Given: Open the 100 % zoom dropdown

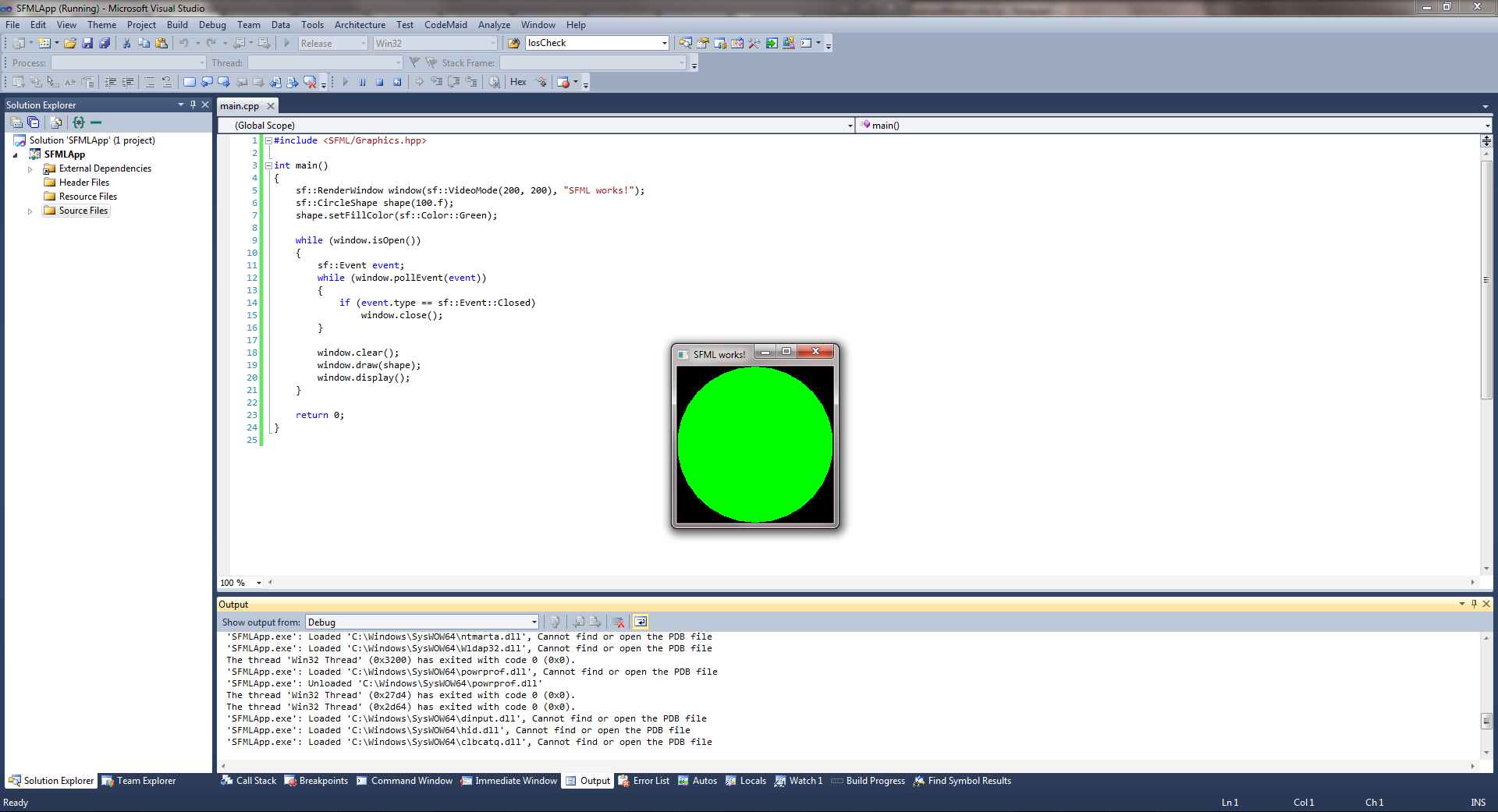Looking at the screenshot, I should (x=259, y=583).
